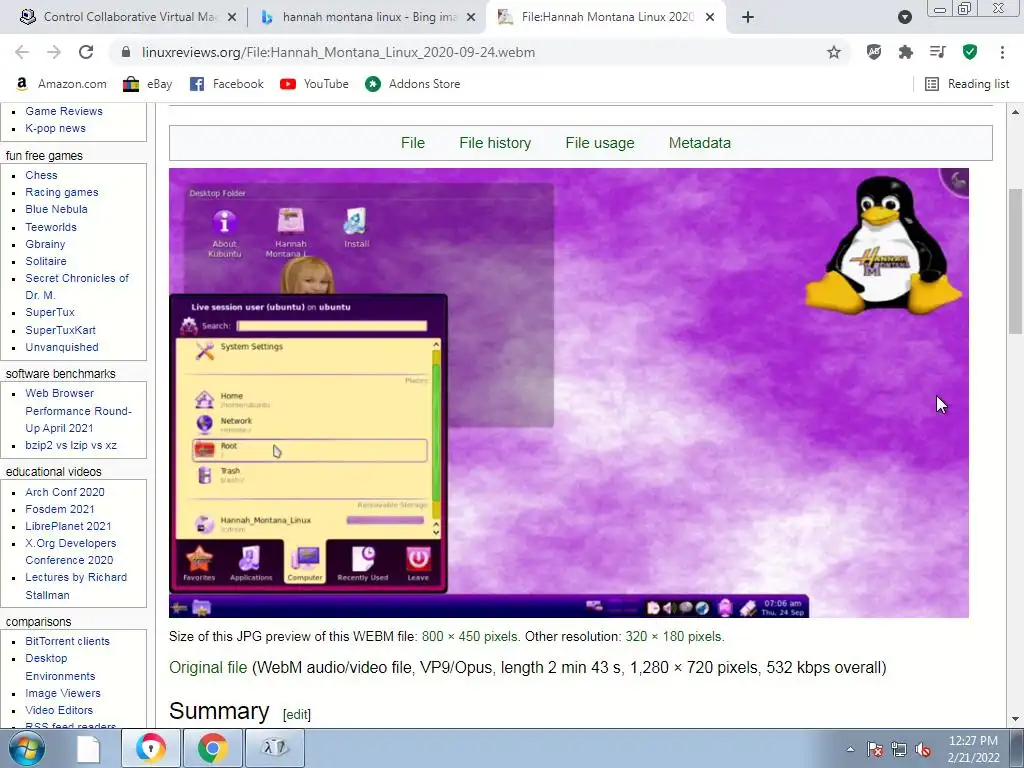Go forward with the browser arrow
Viewport: 1024px width, 768px height.
[x=54, y=52]
